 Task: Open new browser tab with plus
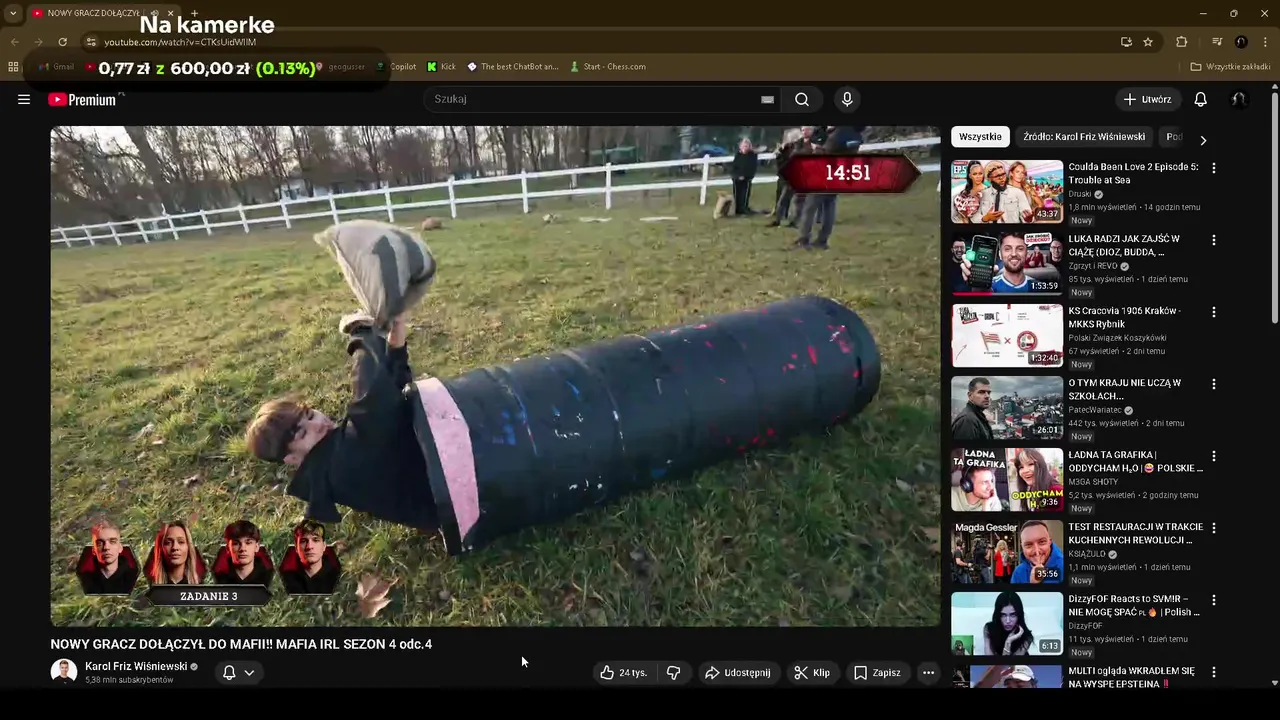click(x=195, y=13)
